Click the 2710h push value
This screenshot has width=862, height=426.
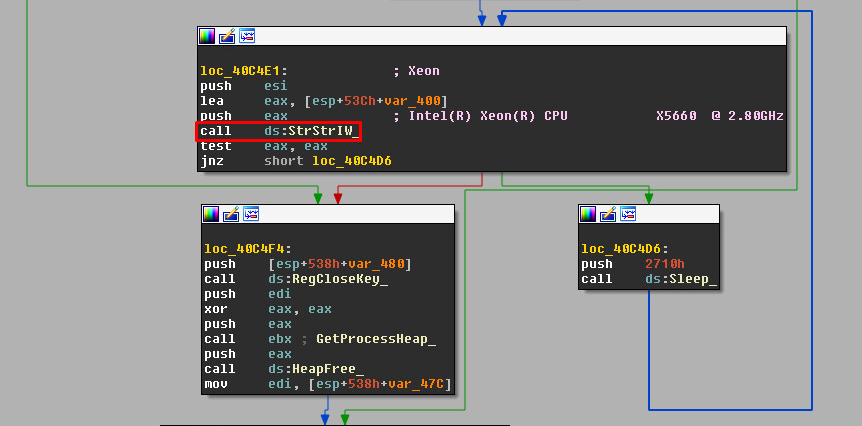665,264
